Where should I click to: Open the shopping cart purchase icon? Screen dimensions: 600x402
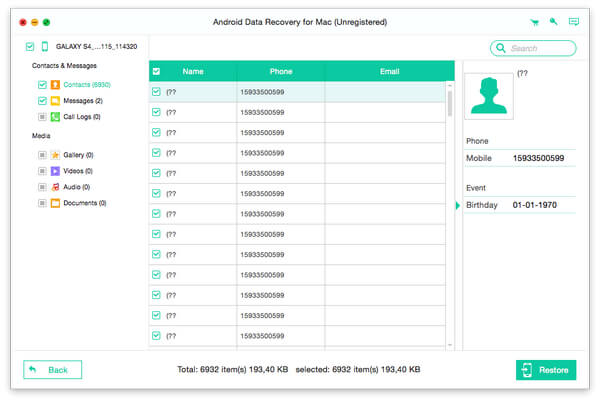[535, 22]
